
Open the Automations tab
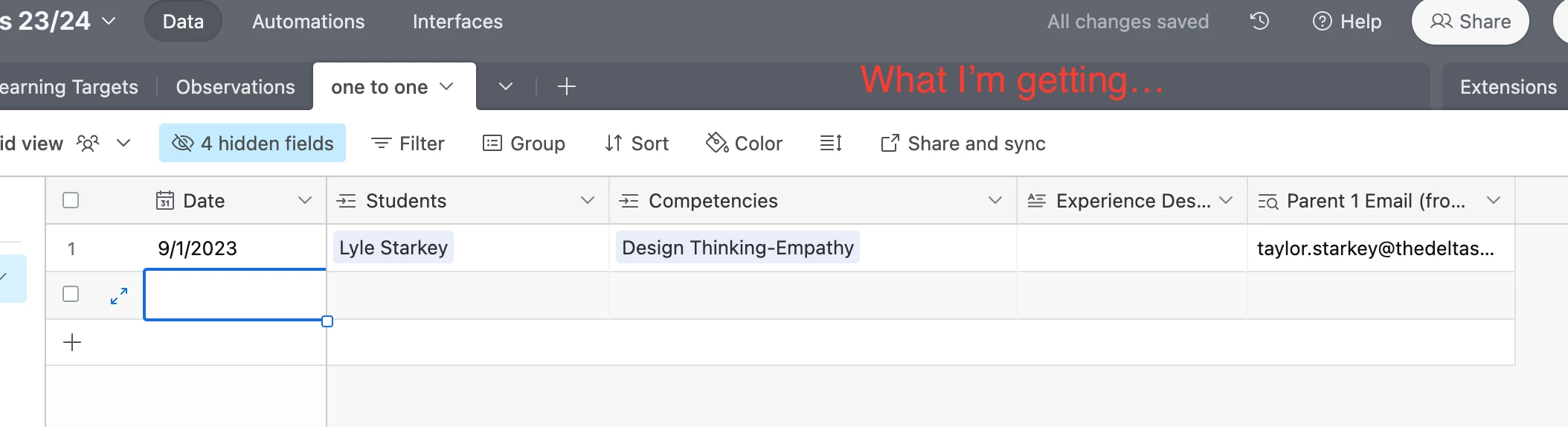(x=308, y=22)
